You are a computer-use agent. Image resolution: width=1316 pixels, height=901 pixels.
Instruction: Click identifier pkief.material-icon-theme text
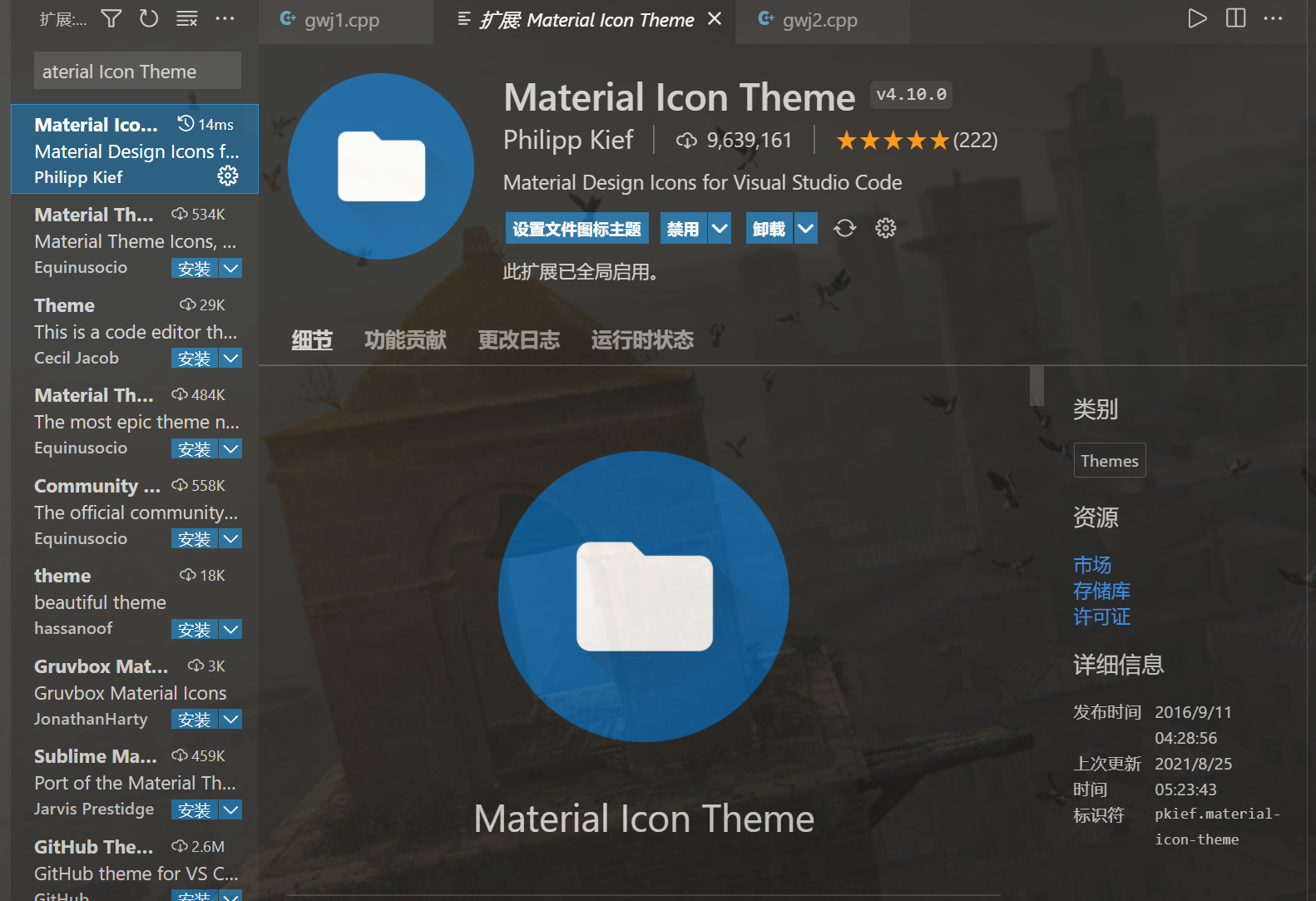[x=1218, y=826]
